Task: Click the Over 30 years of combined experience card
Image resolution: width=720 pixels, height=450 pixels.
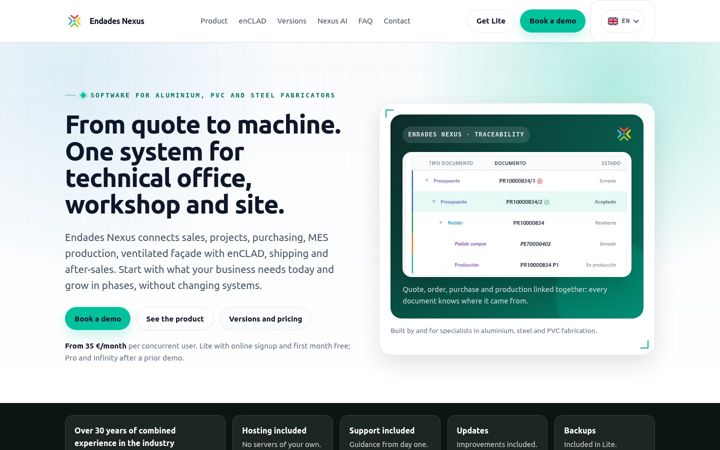Action: tap(145, 433)
